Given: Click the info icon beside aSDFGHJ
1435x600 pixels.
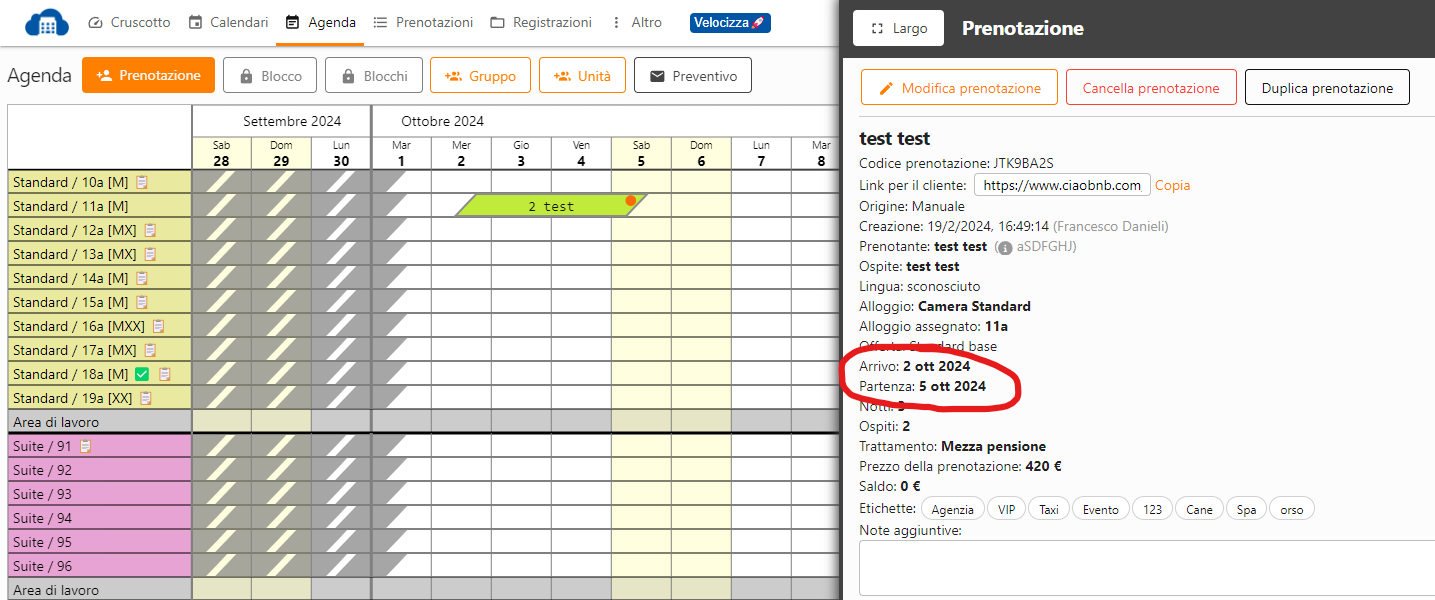Looking at the screenshot, I should click(x=1005, y=247).
